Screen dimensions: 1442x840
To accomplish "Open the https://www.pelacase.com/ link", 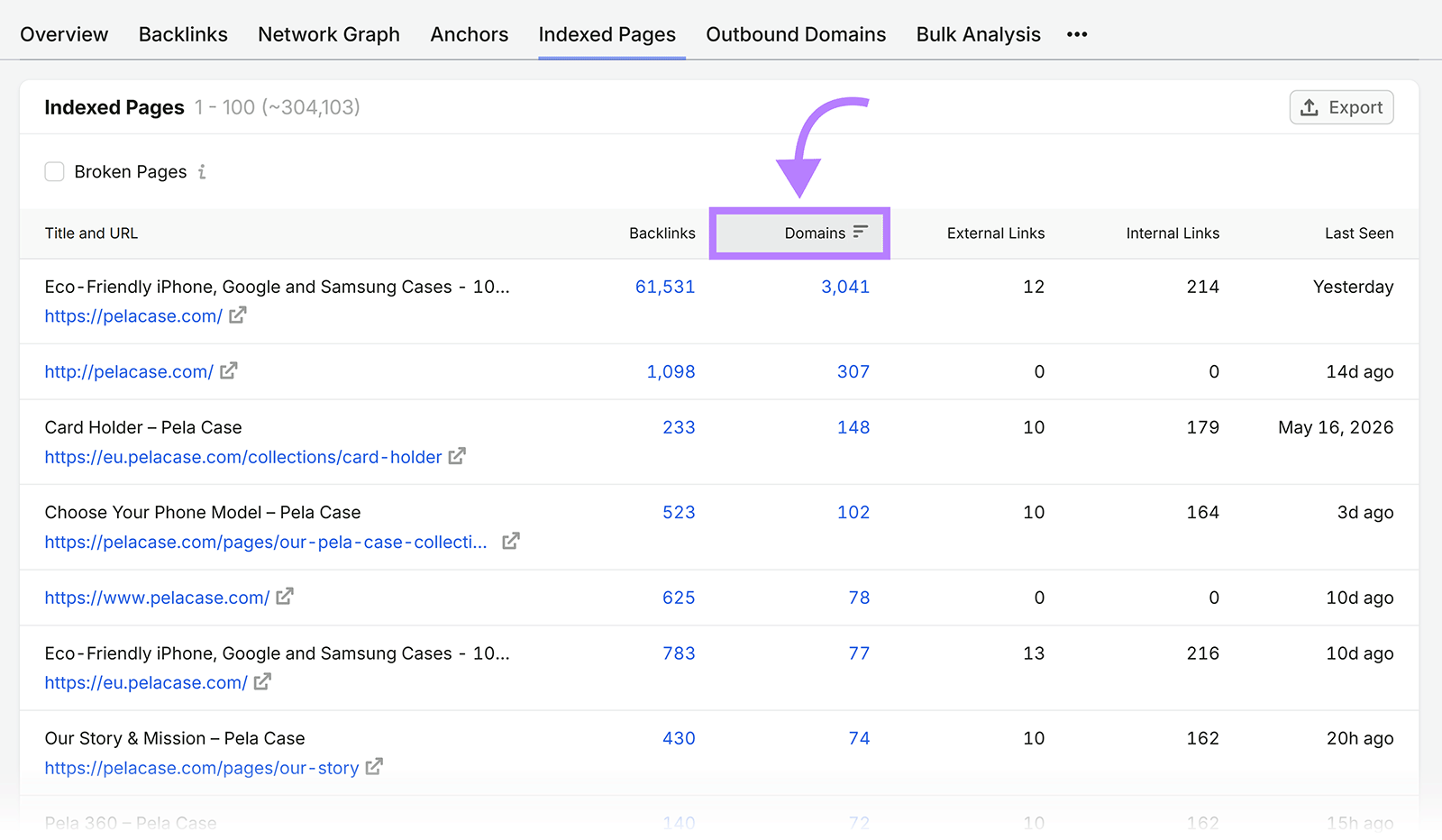I will 157,598.
